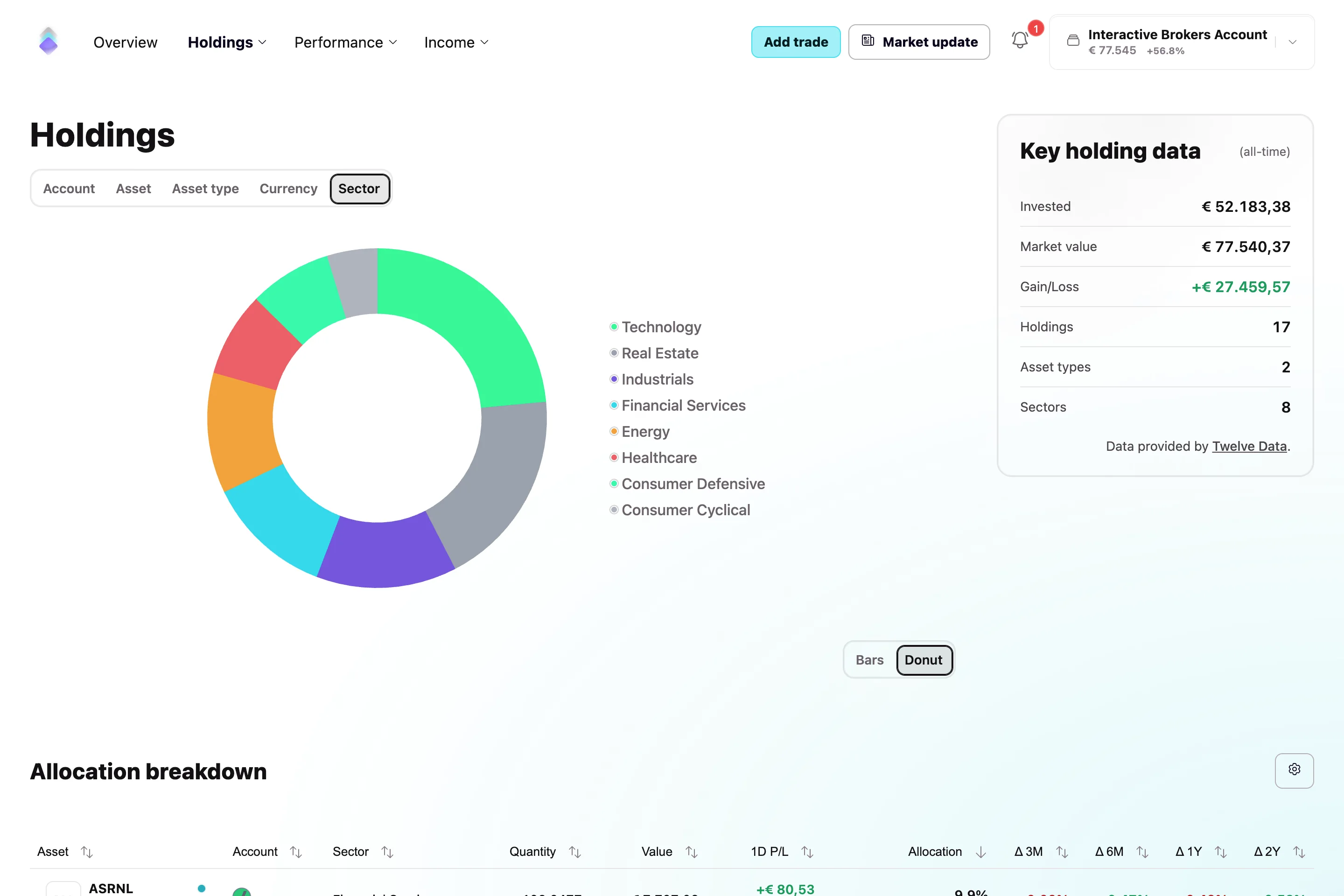
Task: Select the Asset type grouping tab
Action: click(x=205, y=189)
